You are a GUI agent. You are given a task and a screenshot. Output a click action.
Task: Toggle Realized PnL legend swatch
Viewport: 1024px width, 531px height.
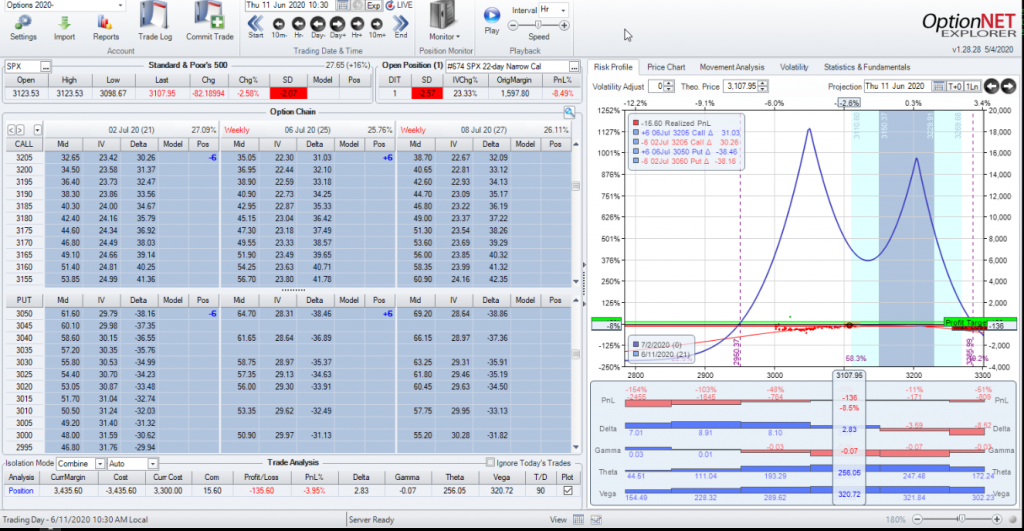click(635, 123)
